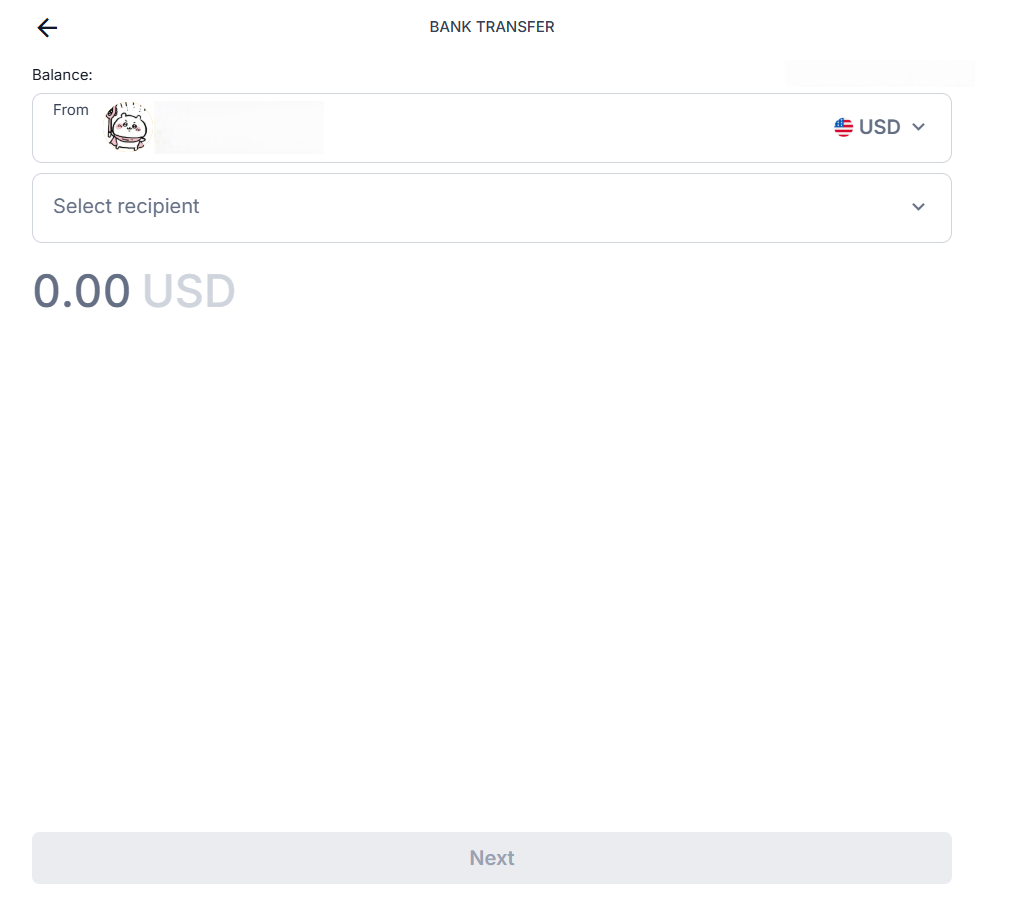Viewport: 1011px width, 902px height.
Task: Expand the recipient field chevron arrow
Action: tap(918, 207)
